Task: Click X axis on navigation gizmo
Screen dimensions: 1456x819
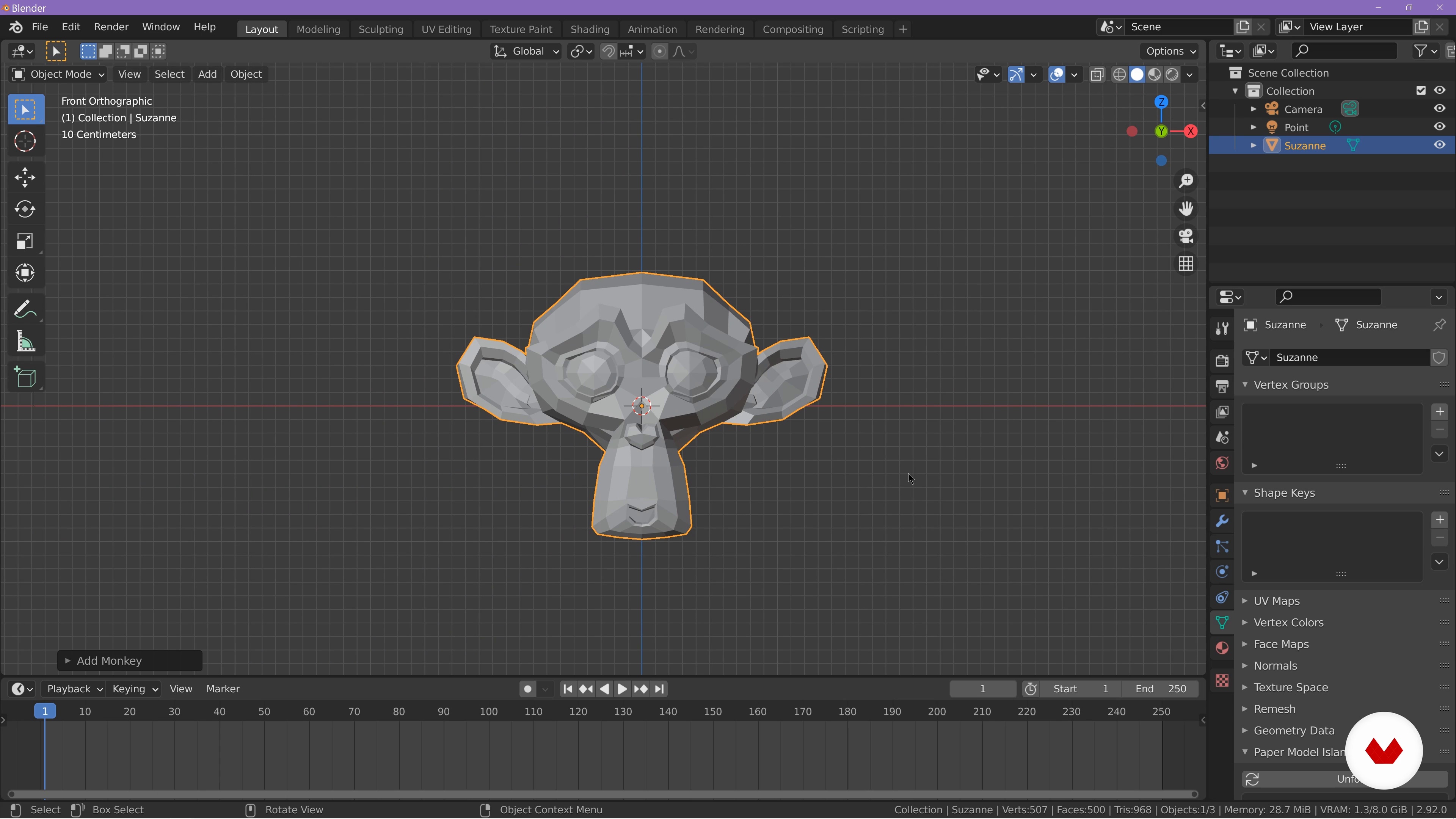Action: [x=1191, y=131]
